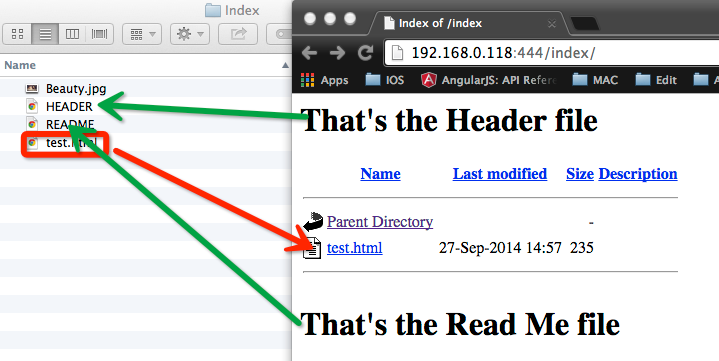Open the Finder arrange-by dropdown
Image resolution: width=719 pixels, height=361 pixels.
pos(142,34)
